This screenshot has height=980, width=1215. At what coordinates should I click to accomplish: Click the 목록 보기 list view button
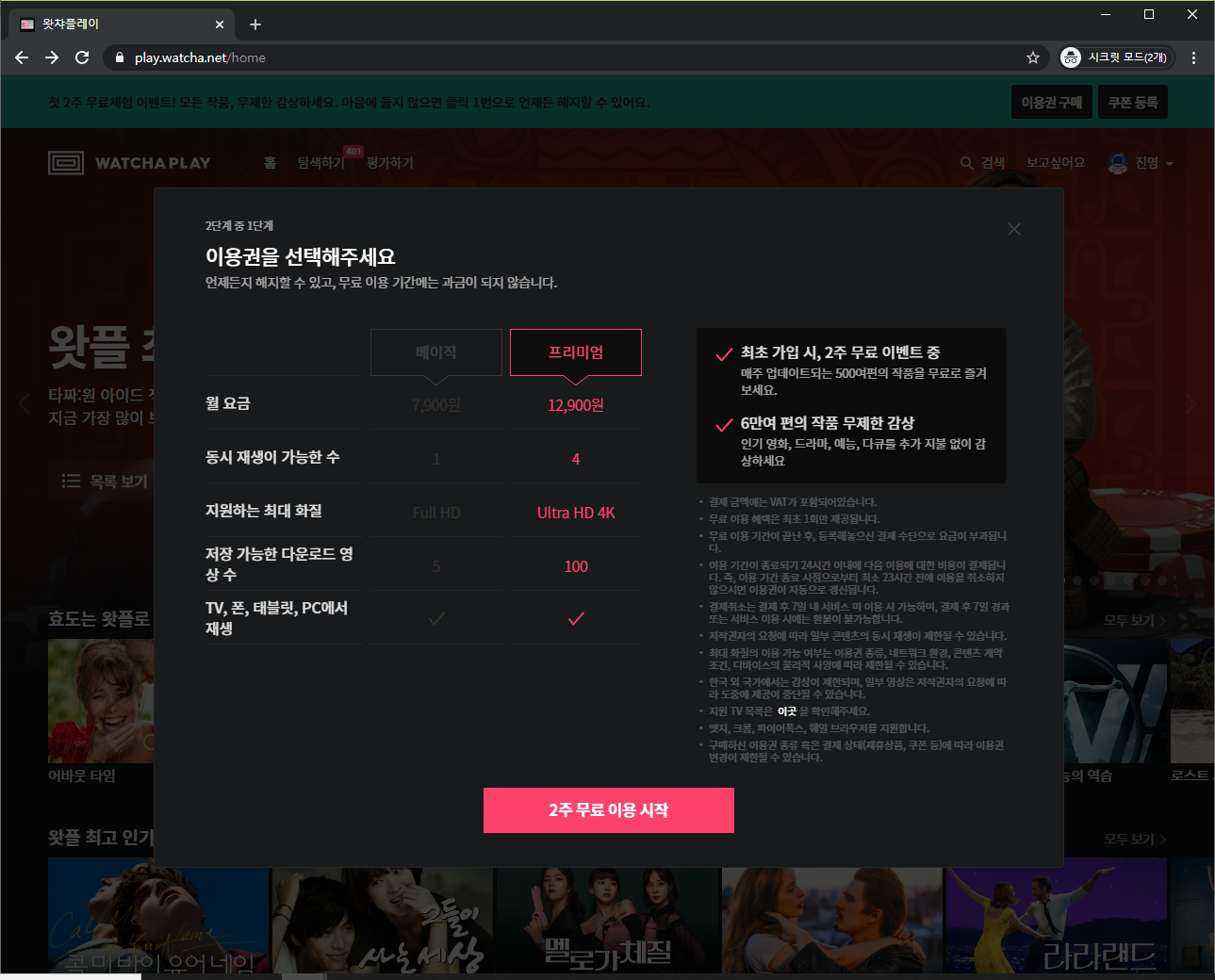(105, 482)
